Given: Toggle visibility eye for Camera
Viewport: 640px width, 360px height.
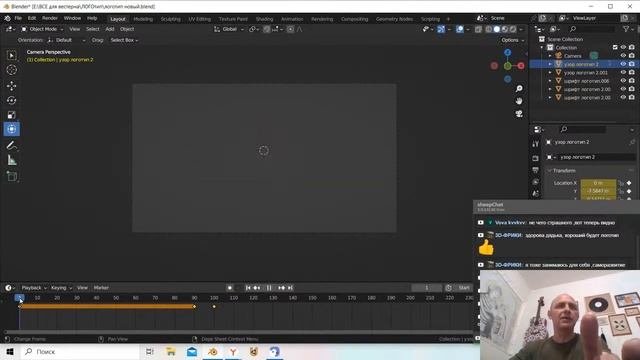Looking at the screenshot, I should click(x=623, y=56).
